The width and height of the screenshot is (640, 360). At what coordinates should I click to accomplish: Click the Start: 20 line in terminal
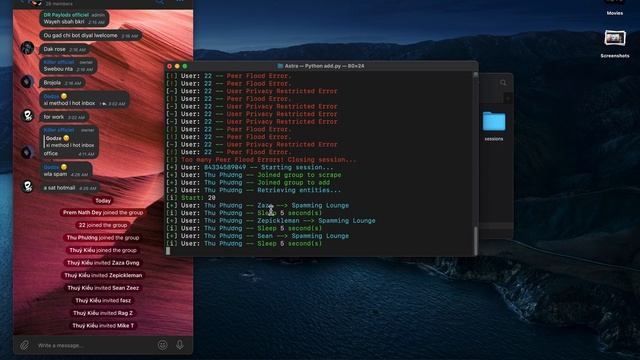[191, 198]
